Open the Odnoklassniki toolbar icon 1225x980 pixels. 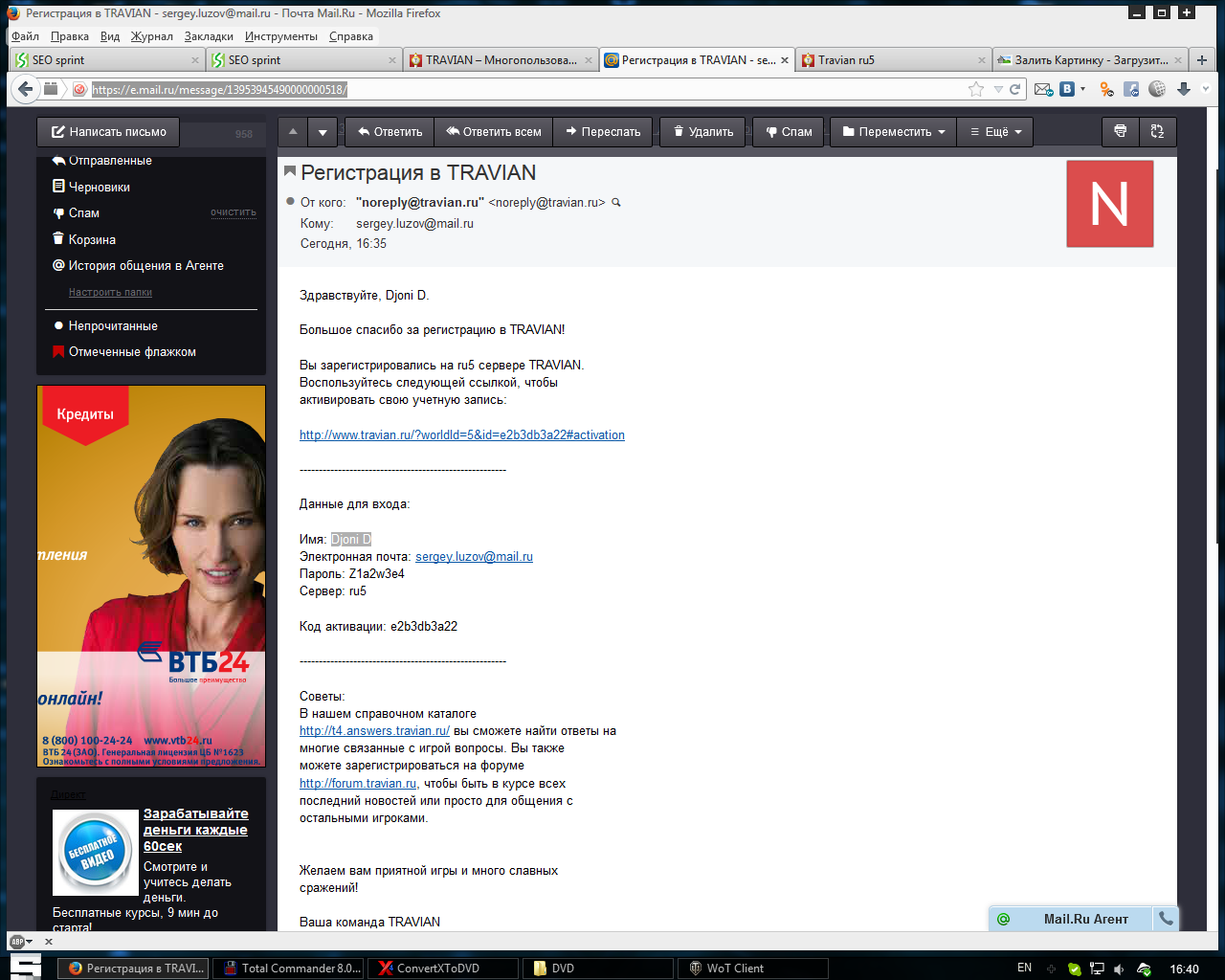[1107, 89]
